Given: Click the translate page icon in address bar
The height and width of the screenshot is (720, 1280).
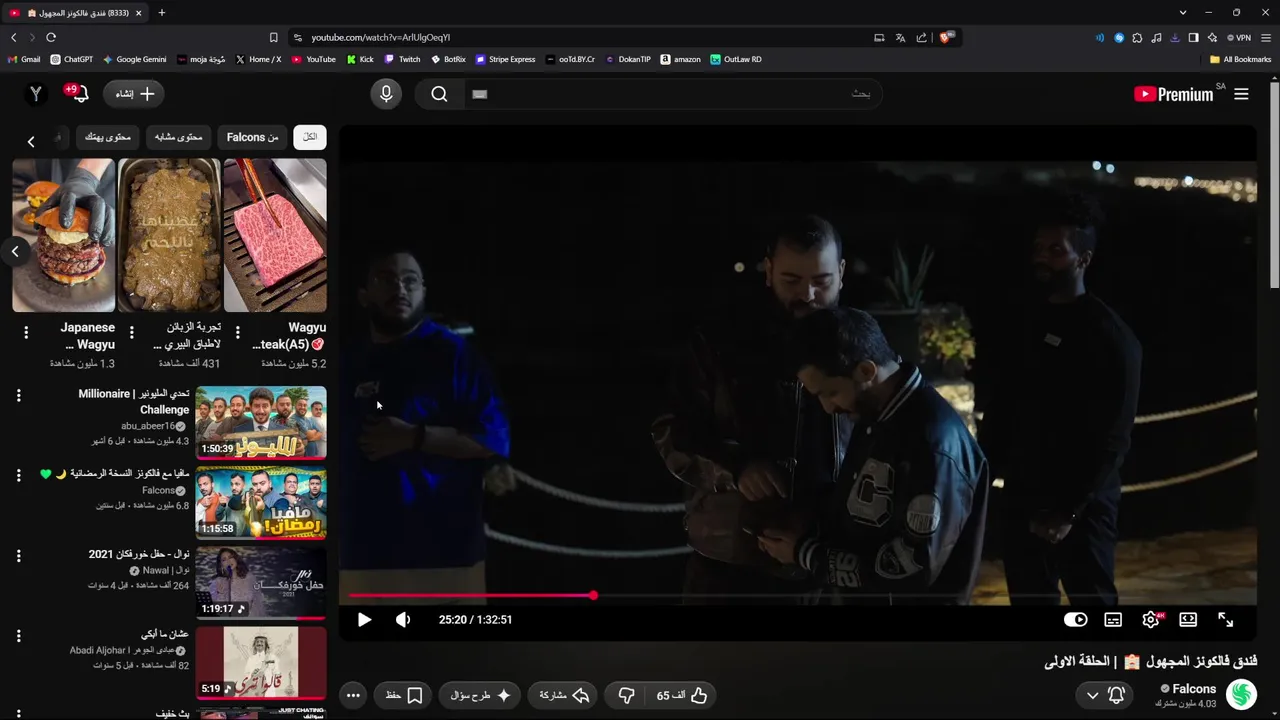Looking at the screenshot, I should click(x=900, y=37).
